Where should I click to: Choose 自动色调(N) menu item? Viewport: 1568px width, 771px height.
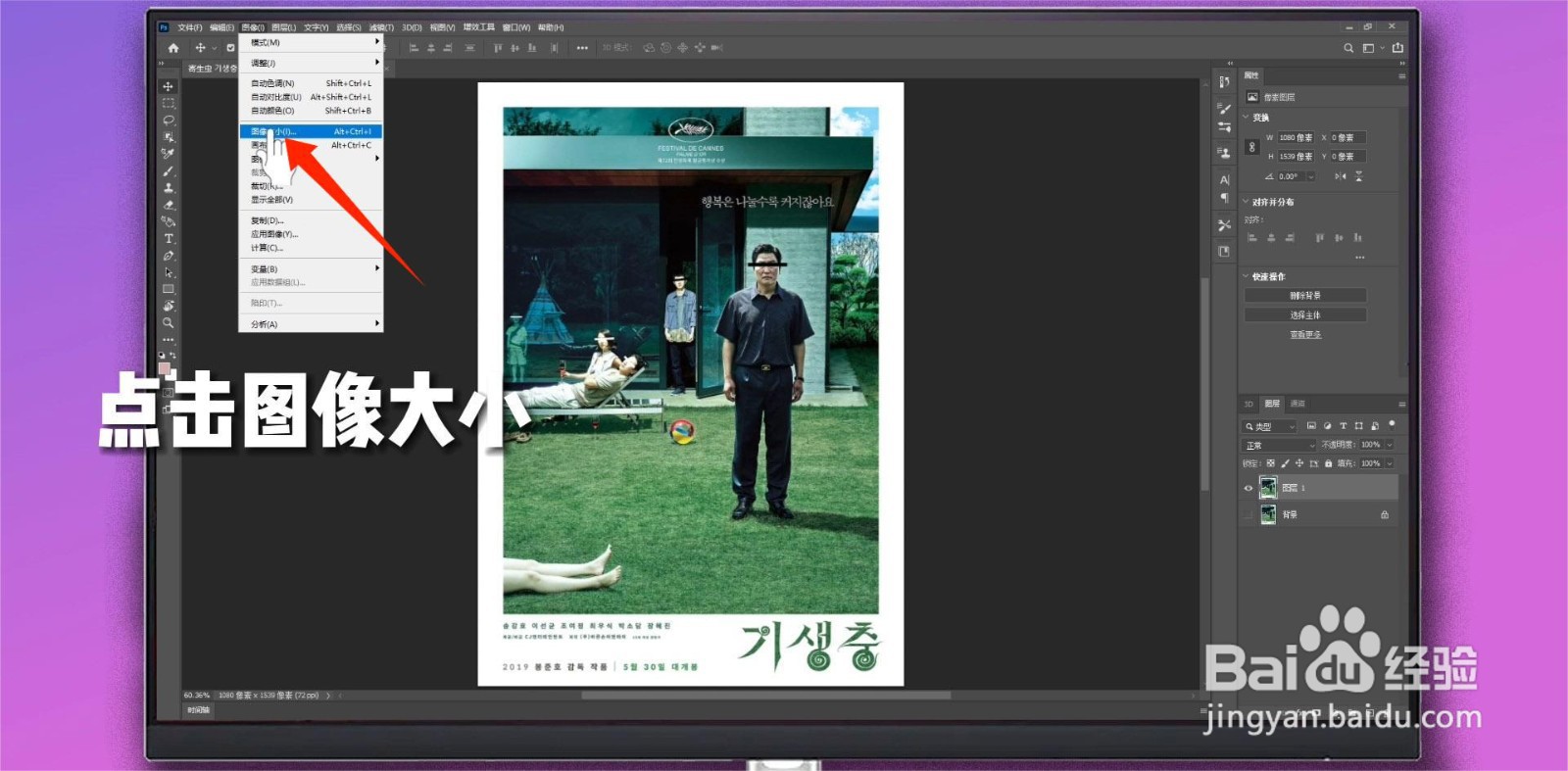[312, 83]
